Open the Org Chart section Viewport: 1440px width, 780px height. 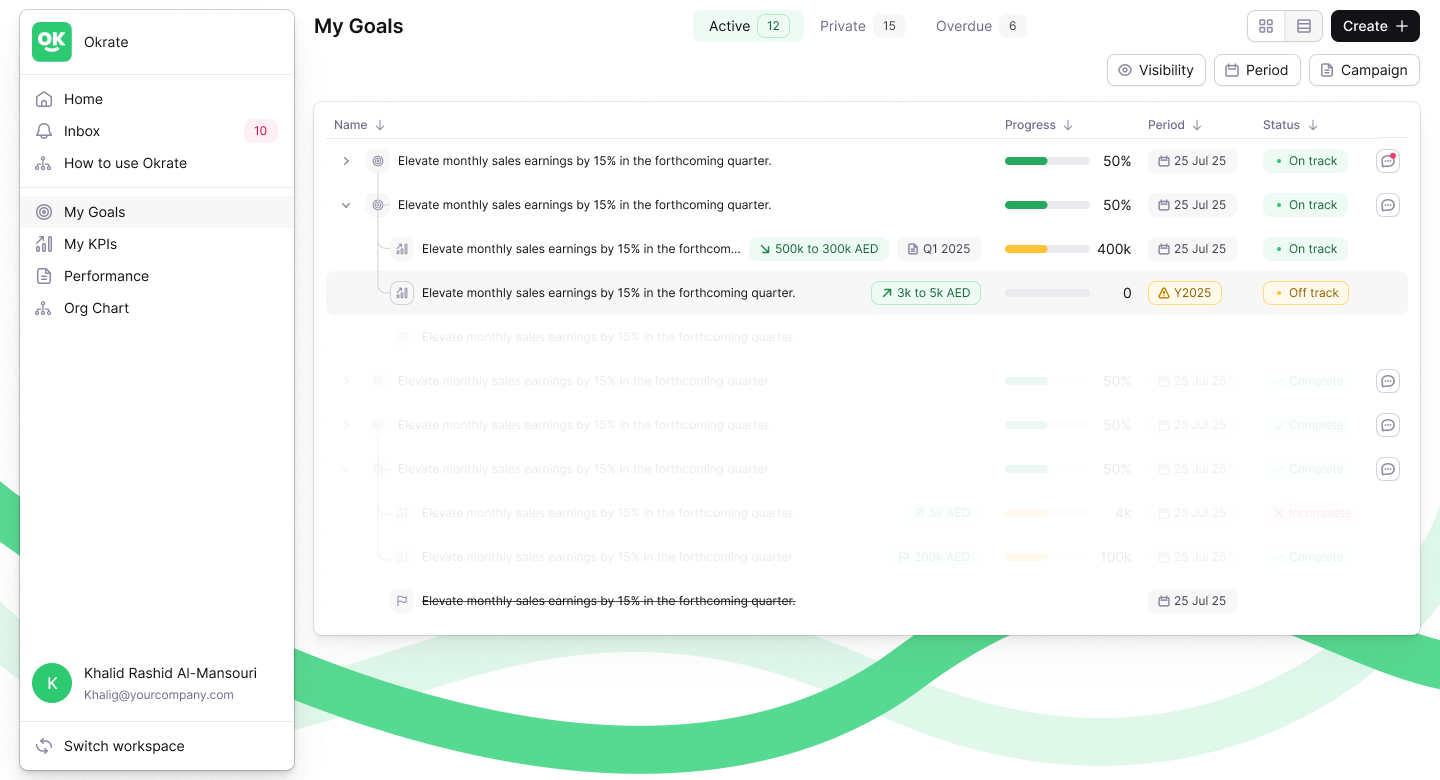[97, 308]
